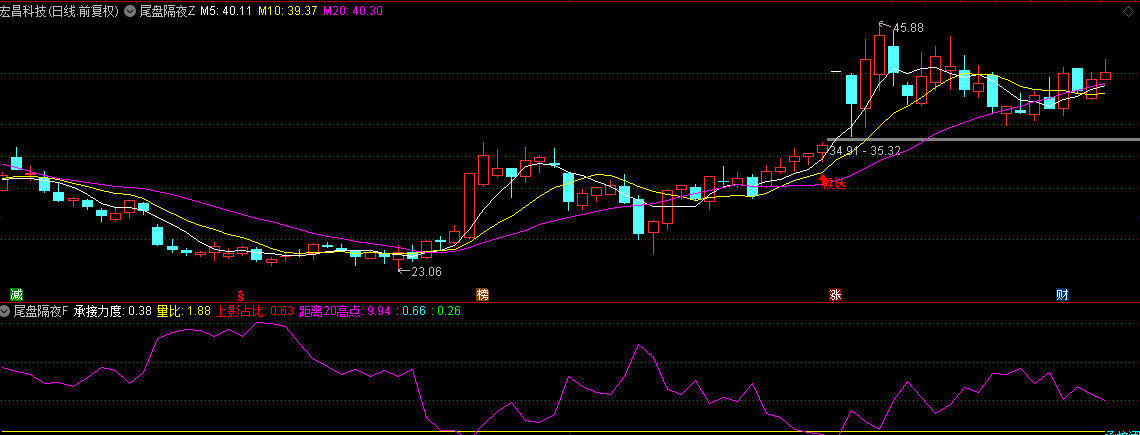The width and height of the screenshot is (1140, 435).
Task: Click the green 减 event marker
Action: 17,295
